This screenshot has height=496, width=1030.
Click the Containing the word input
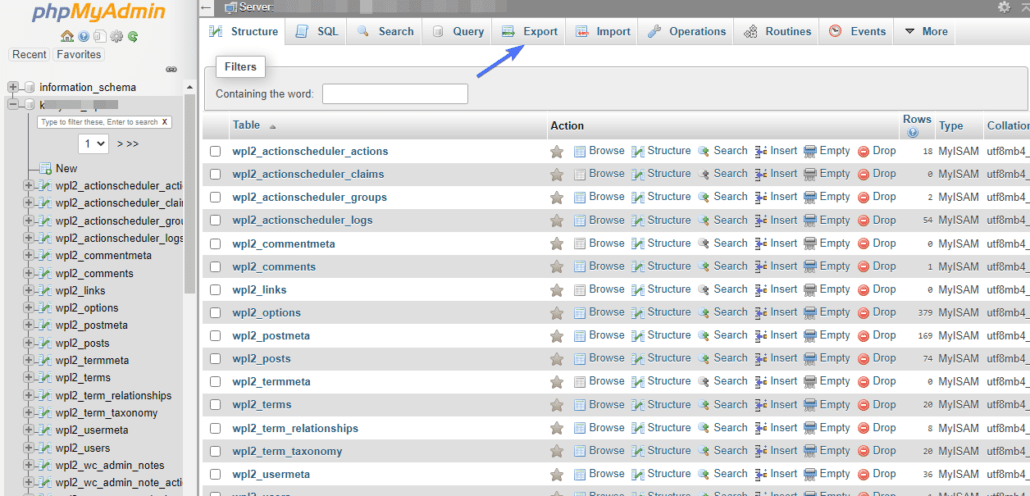pos(395,94)
